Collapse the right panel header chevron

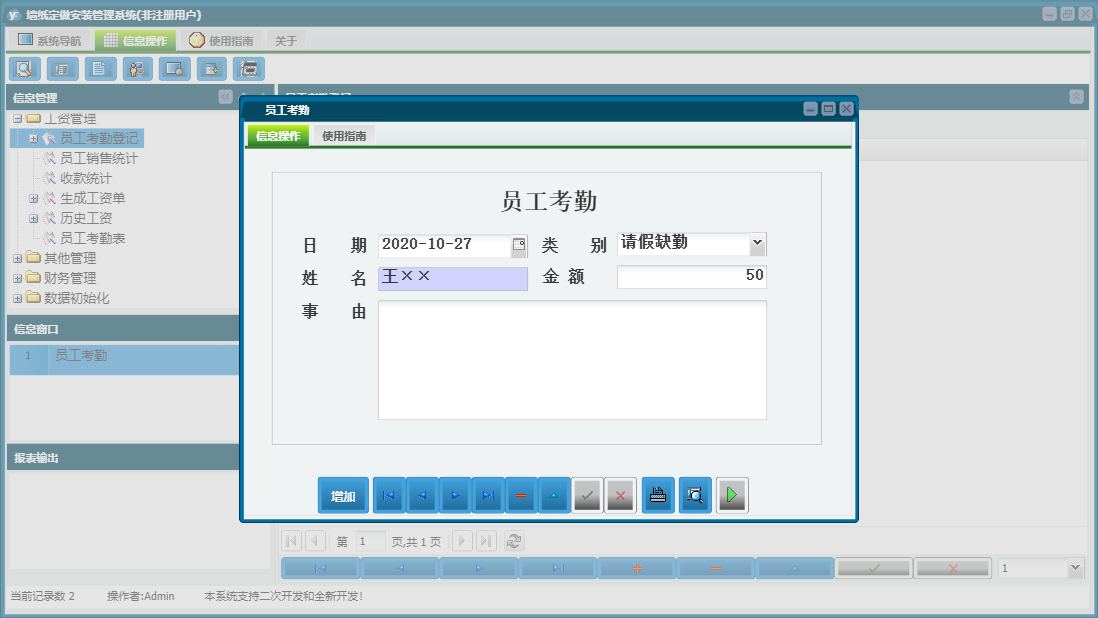click(1077, 97)
